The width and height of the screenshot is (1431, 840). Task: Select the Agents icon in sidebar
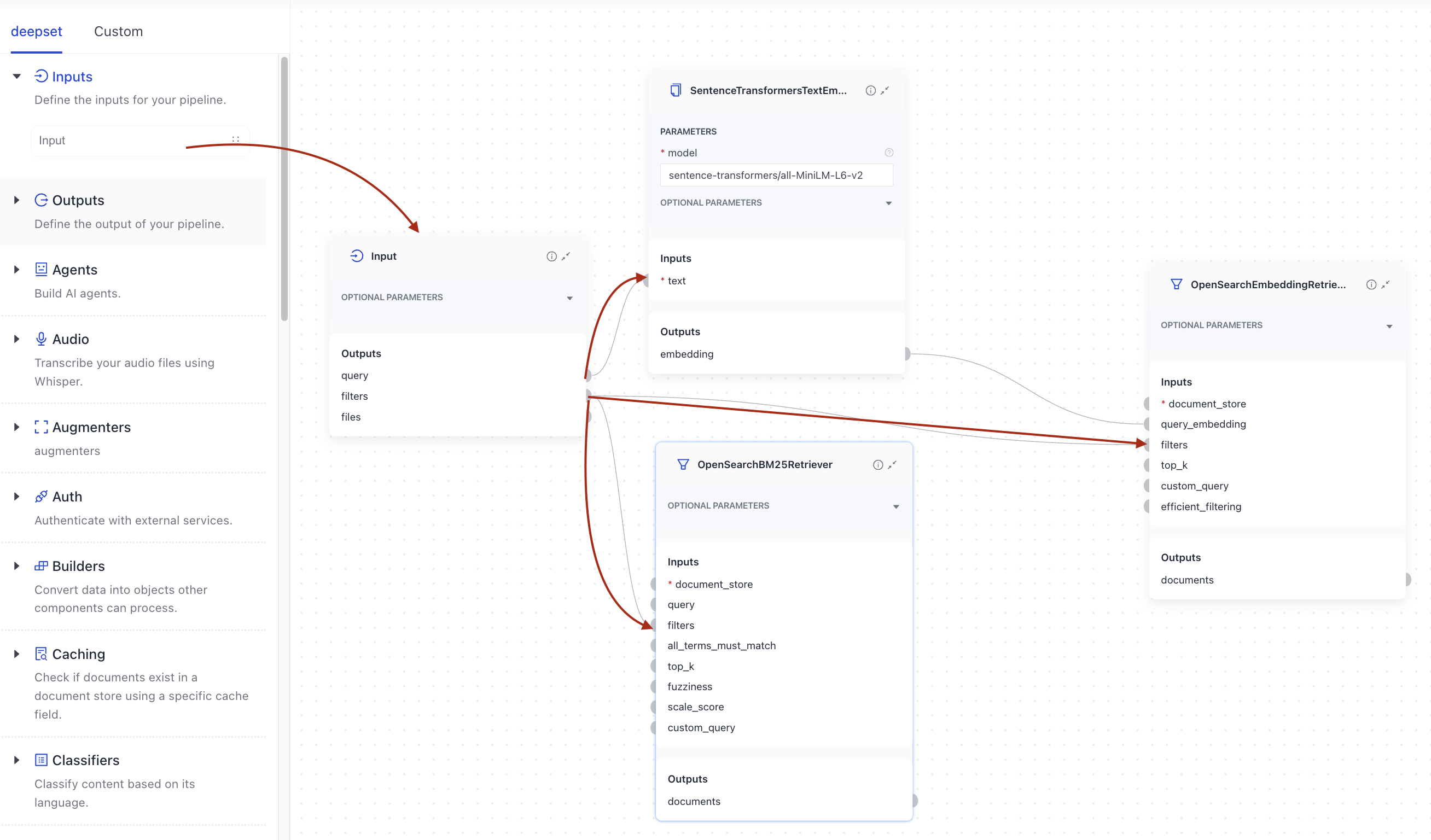[x=41, y=269]
